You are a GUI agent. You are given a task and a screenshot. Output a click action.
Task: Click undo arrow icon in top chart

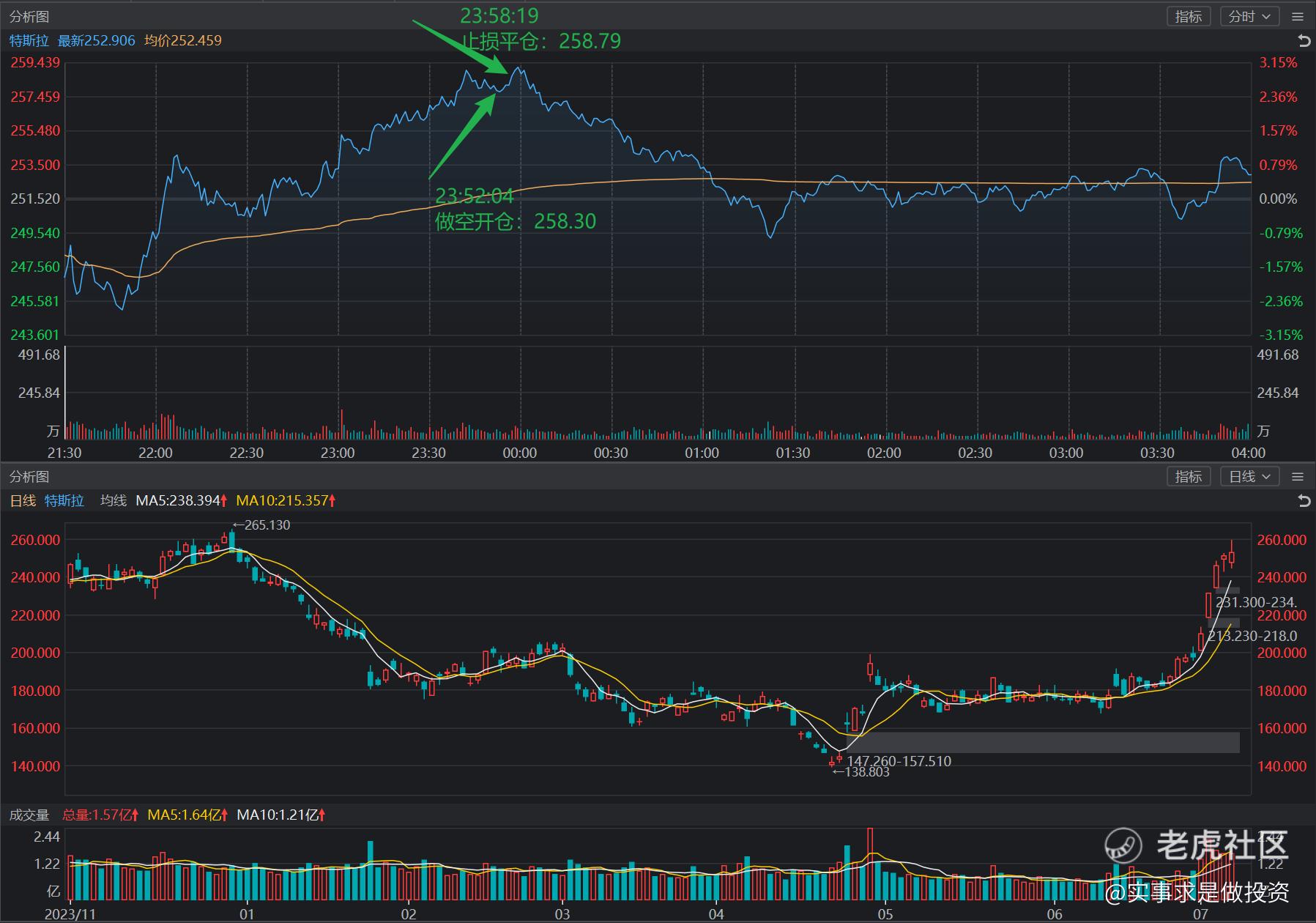(1304, 40)
